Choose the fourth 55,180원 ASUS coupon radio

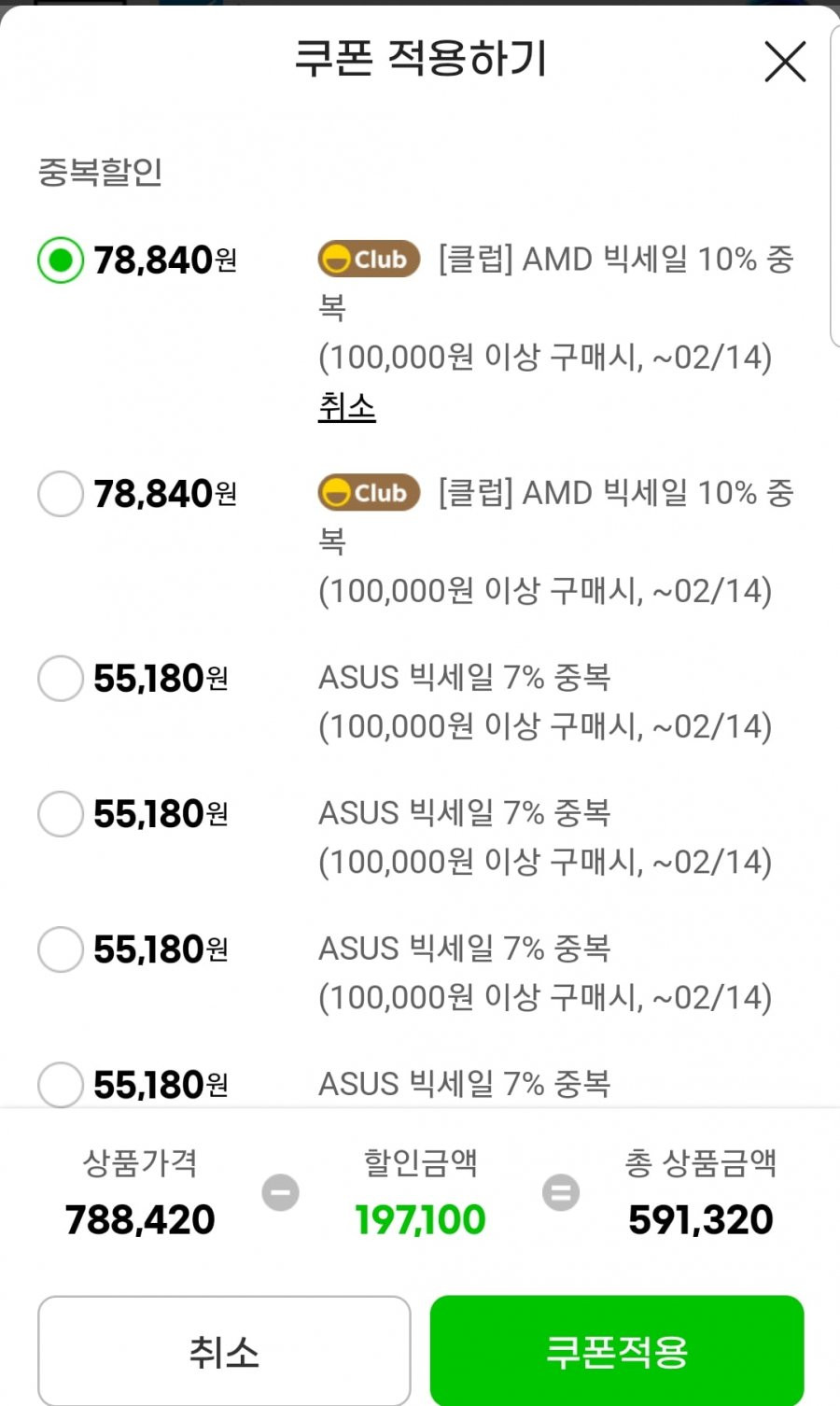(61, 1084)
